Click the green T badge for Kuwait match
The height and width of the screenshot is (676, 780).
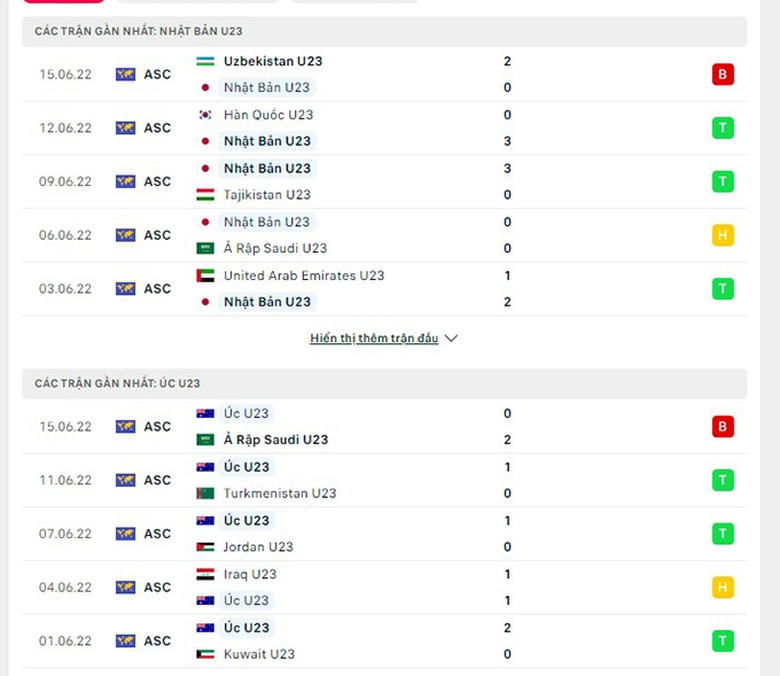(x=722, y=641)
